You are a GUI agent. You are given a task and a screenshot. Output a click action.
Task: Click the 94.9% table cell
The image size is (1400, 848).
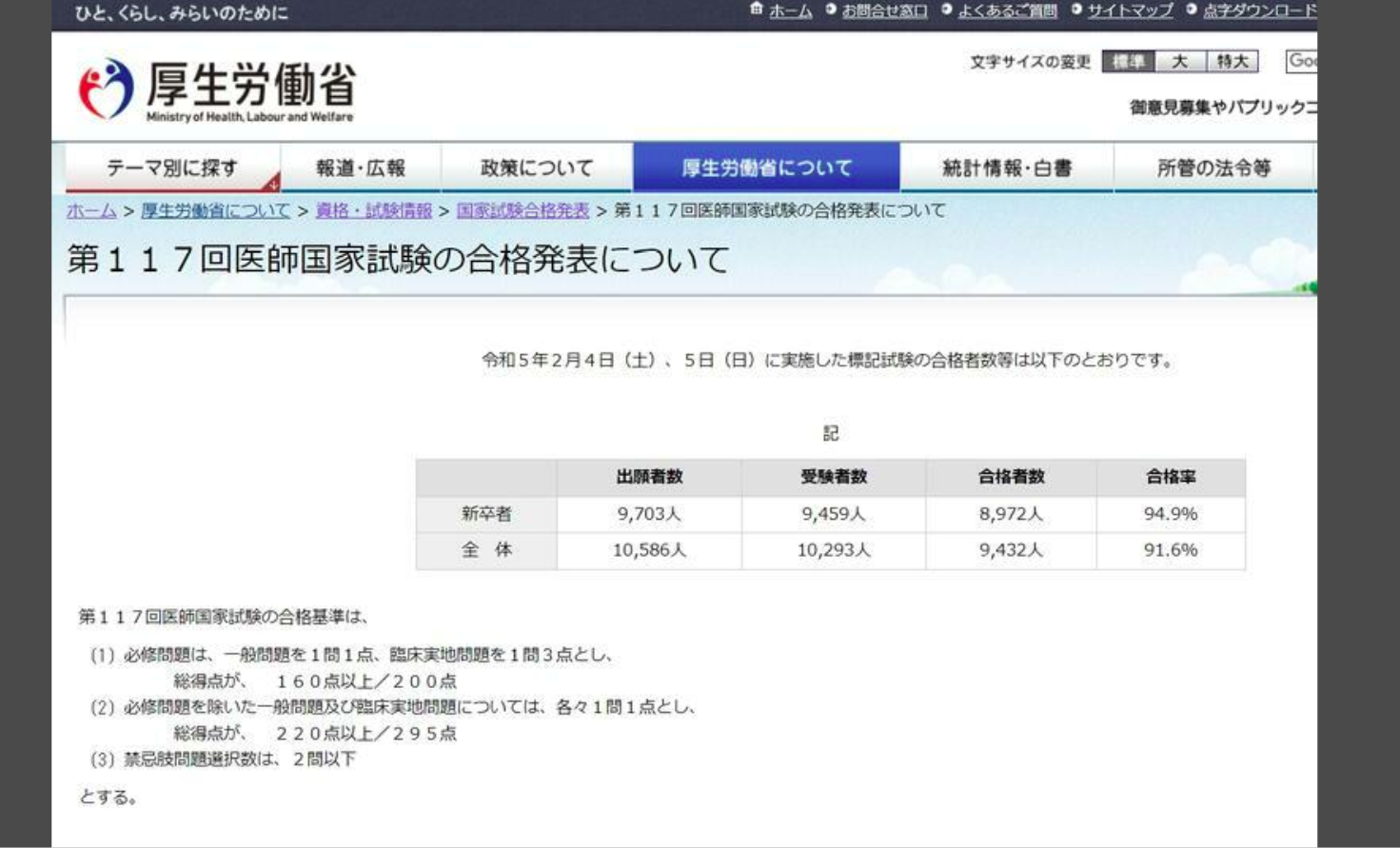pyautogui.click(x=1171, y=514)
